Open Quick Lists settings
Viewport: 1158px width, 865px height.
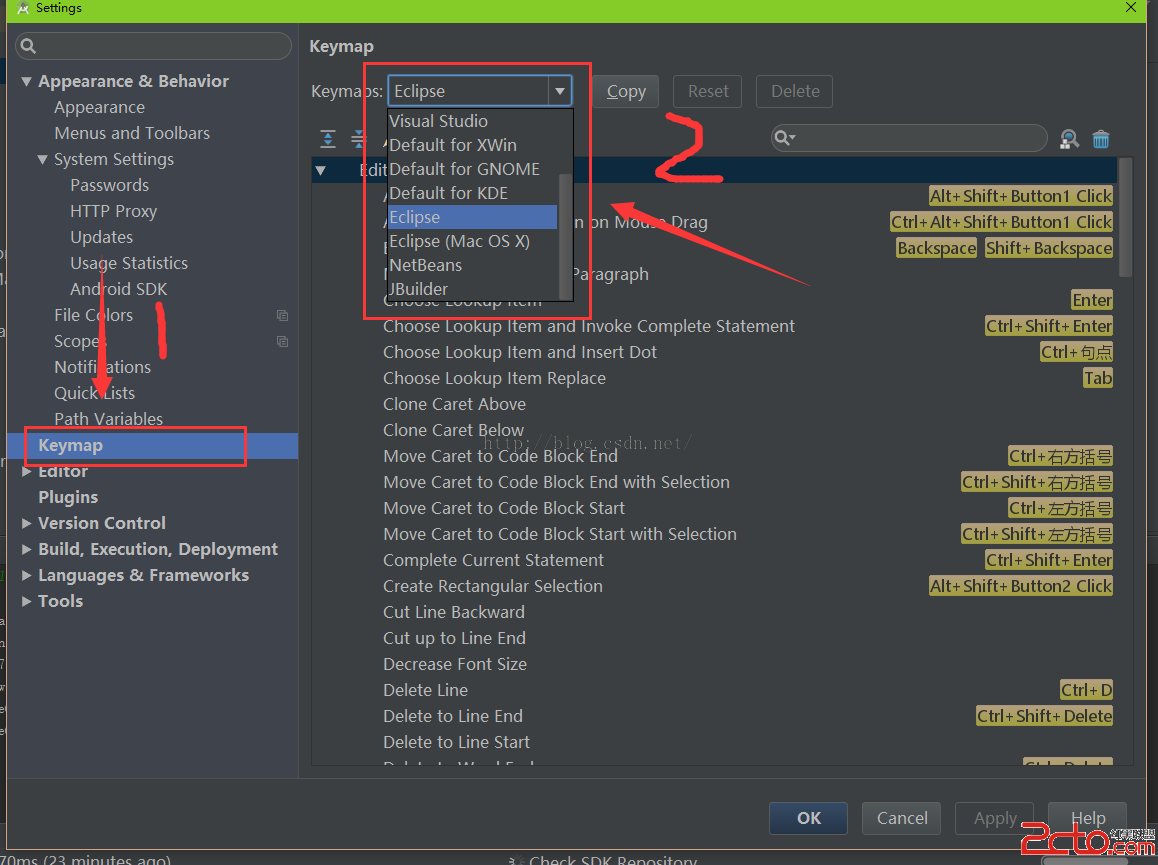tap(95, 393)
